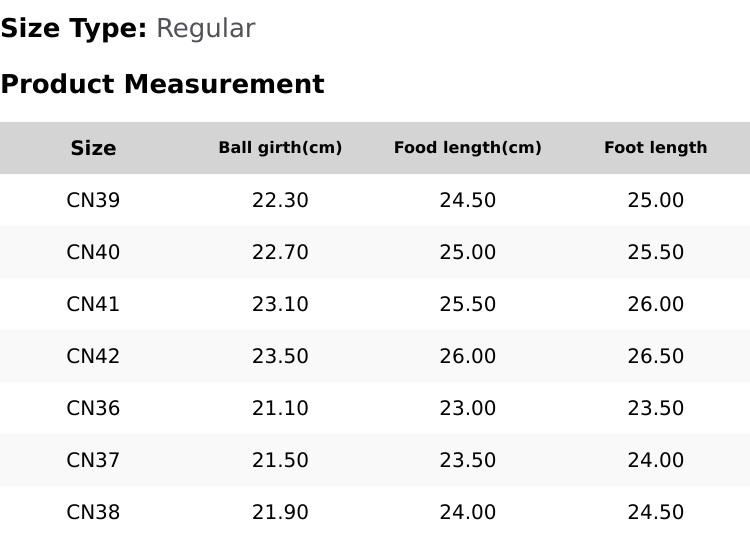Click the Size Type label
The height and width of the screenshot is (538, 750).
[x=74, y=28]
